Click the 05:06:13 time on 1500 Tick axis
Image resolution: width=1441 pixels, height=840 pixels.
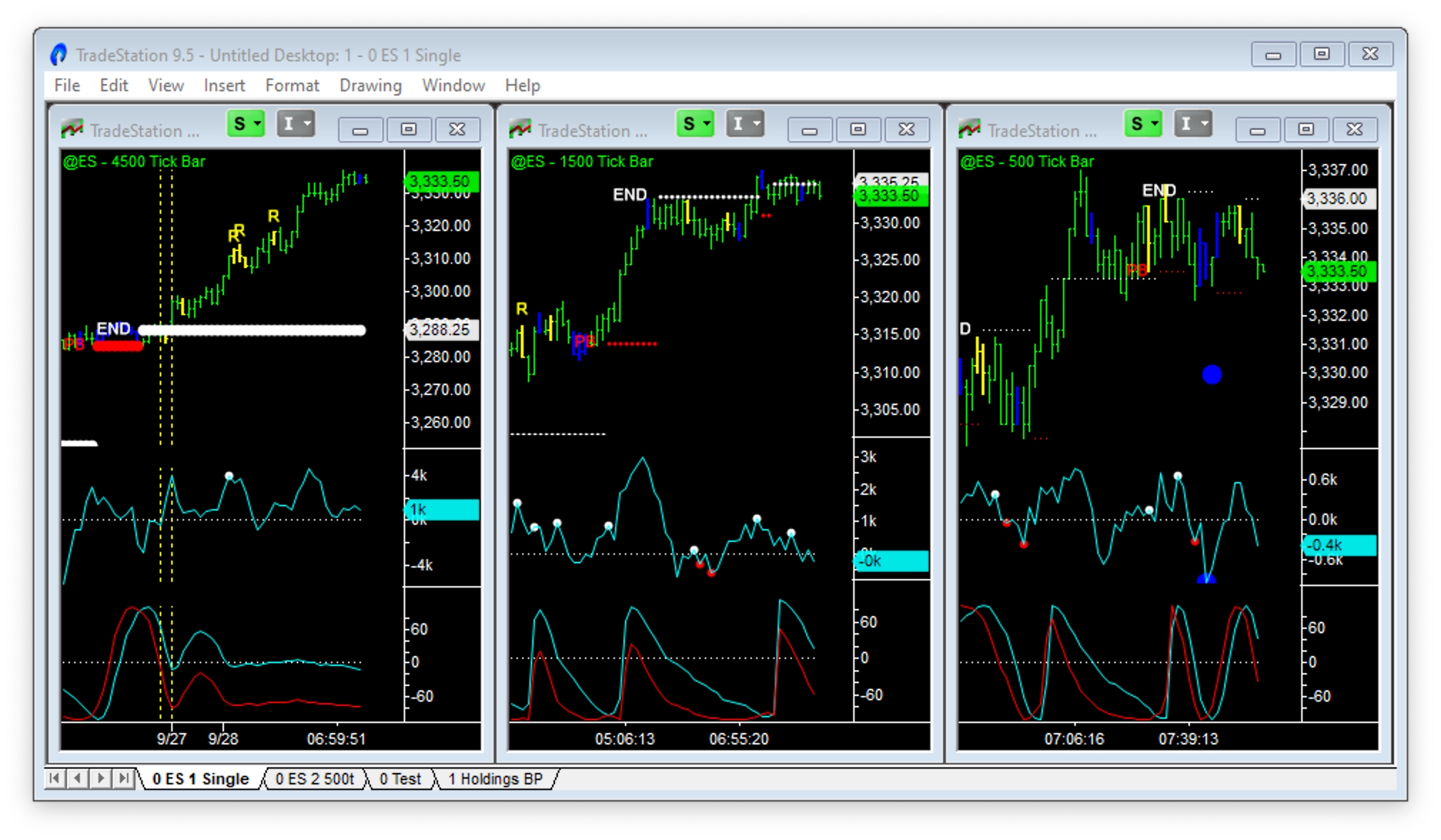pos(625,739)
